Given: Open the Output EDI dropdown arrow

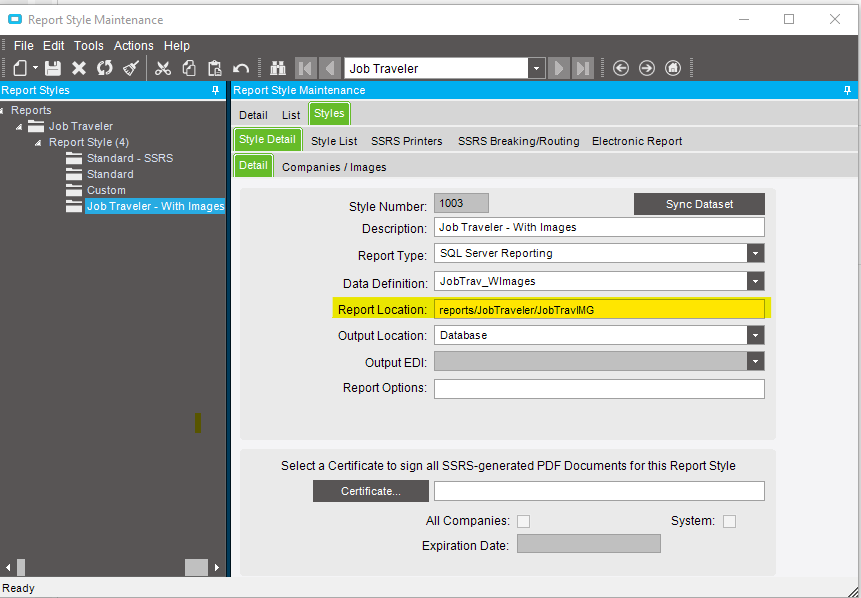Looking at the screenshot, I should tap(756, 361).
